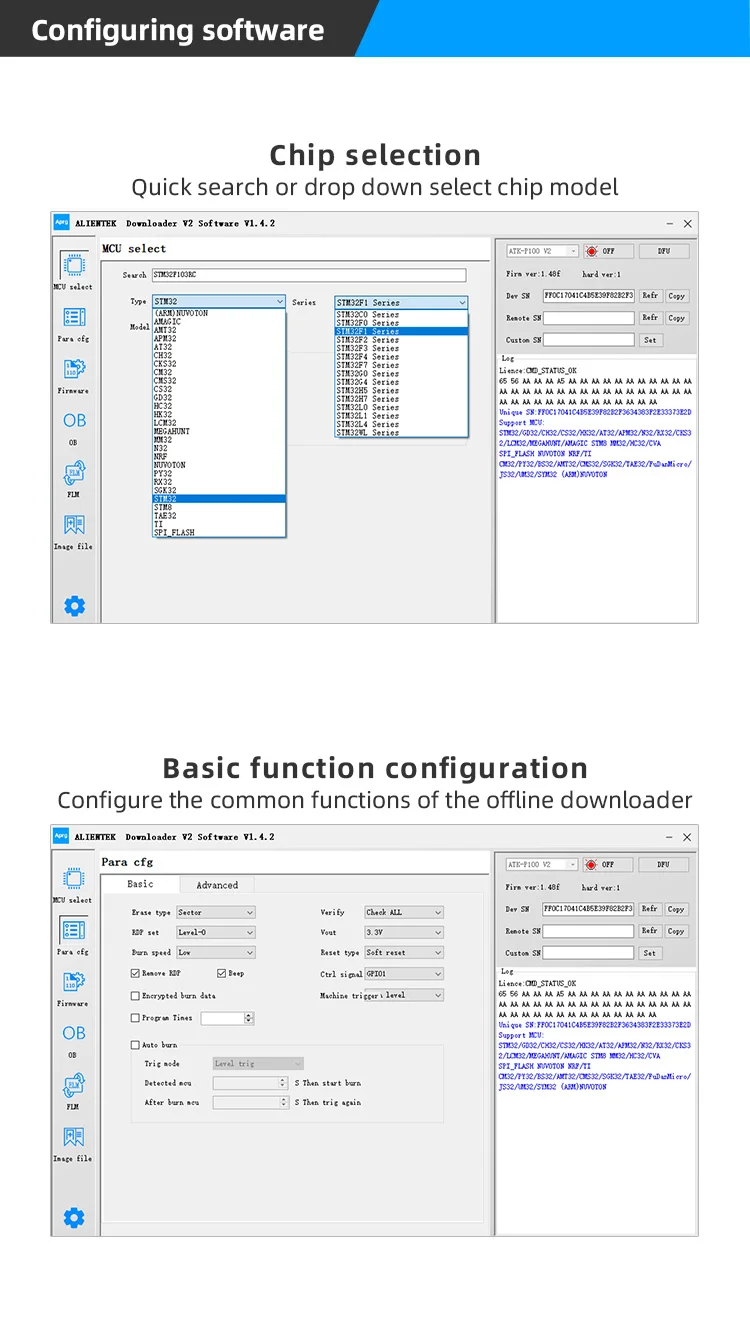Screen dimensions: 750x1330
Task: Click Copy beside Dev SN in Para cfg window
Action: click(677, 909)
